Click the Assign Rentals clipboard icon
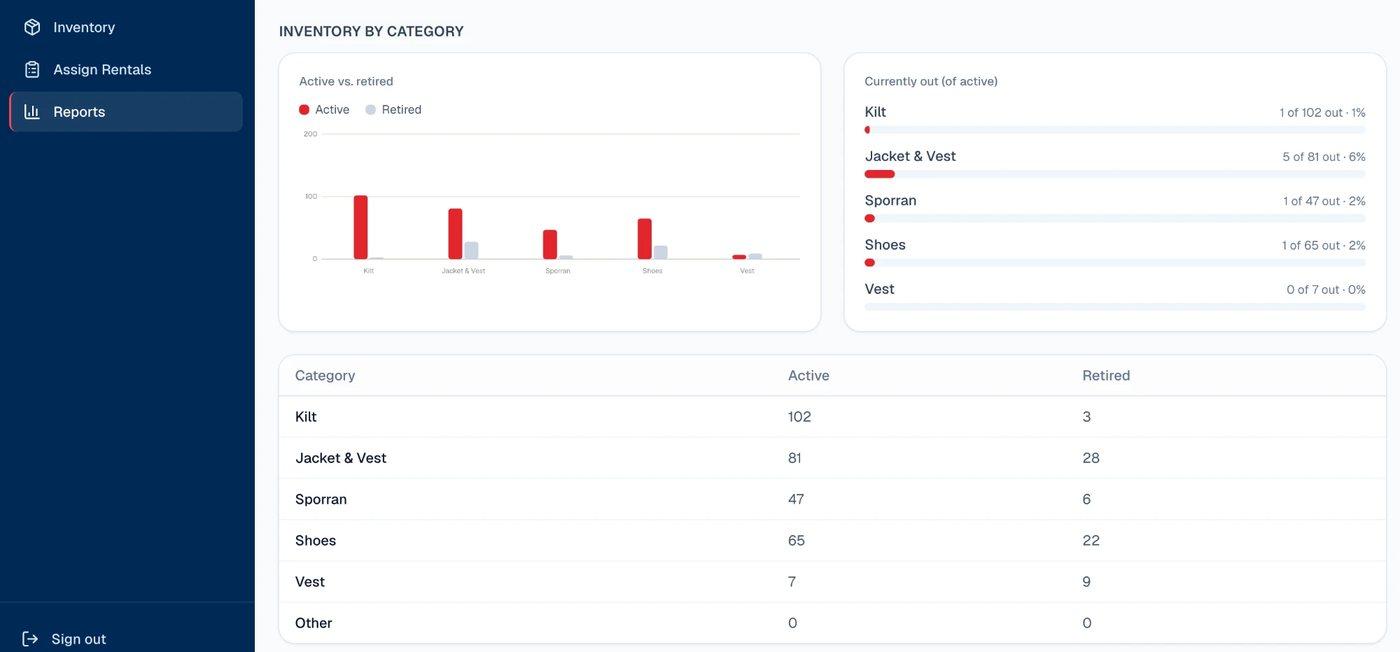 32,69
